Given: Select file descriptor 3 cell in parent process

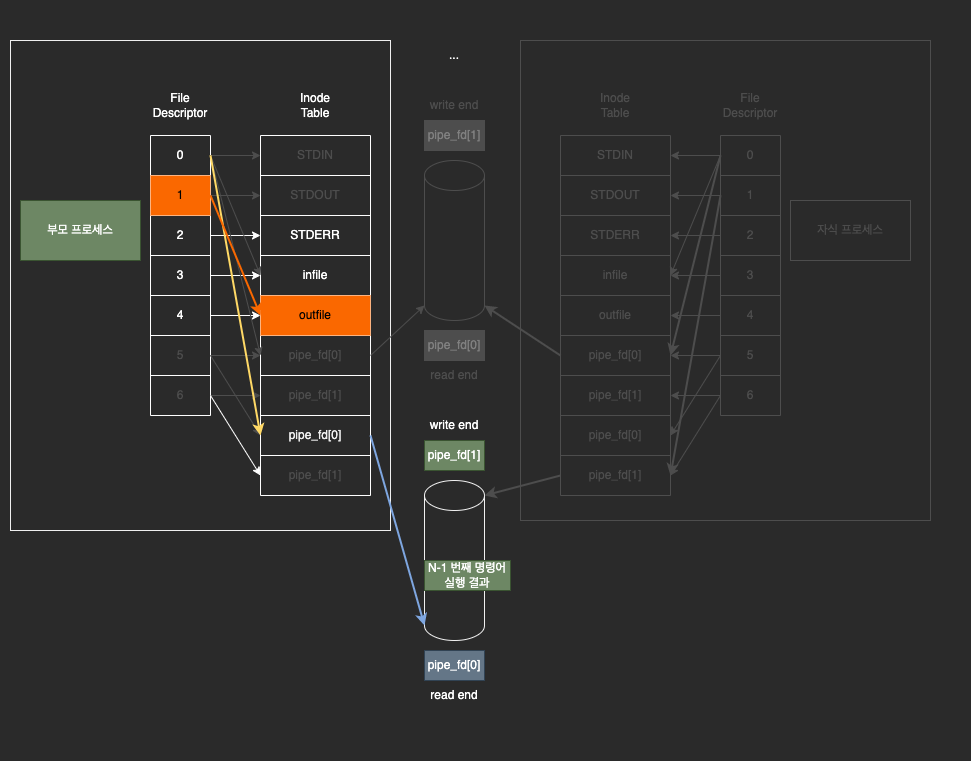Looking at the screenshot, I should pos(180,275).
